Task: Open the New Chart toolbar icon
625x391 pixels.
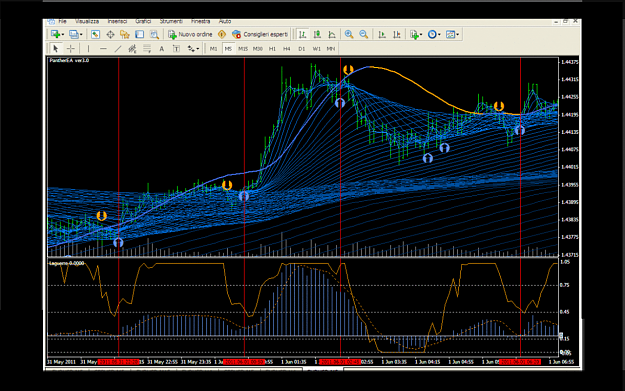Action: 55,35
